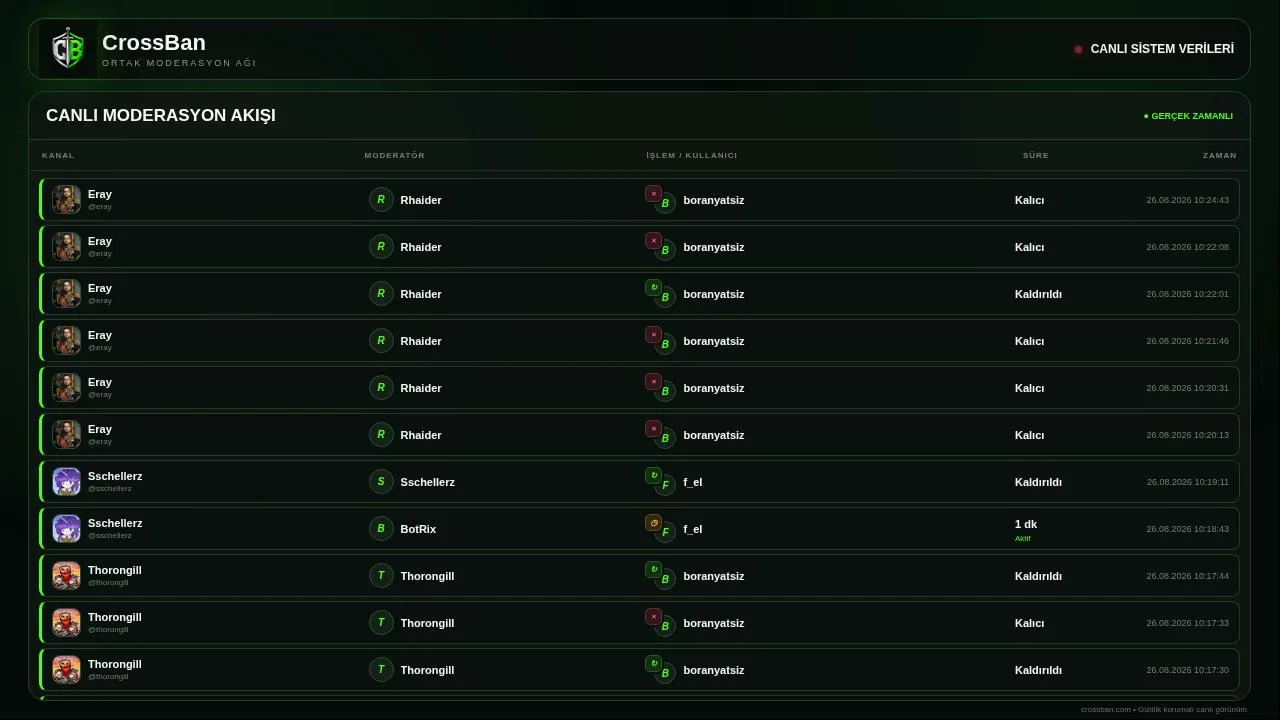Open the Sschellerz channel thumbnail at 10:19:11

[x=67, y=482]
